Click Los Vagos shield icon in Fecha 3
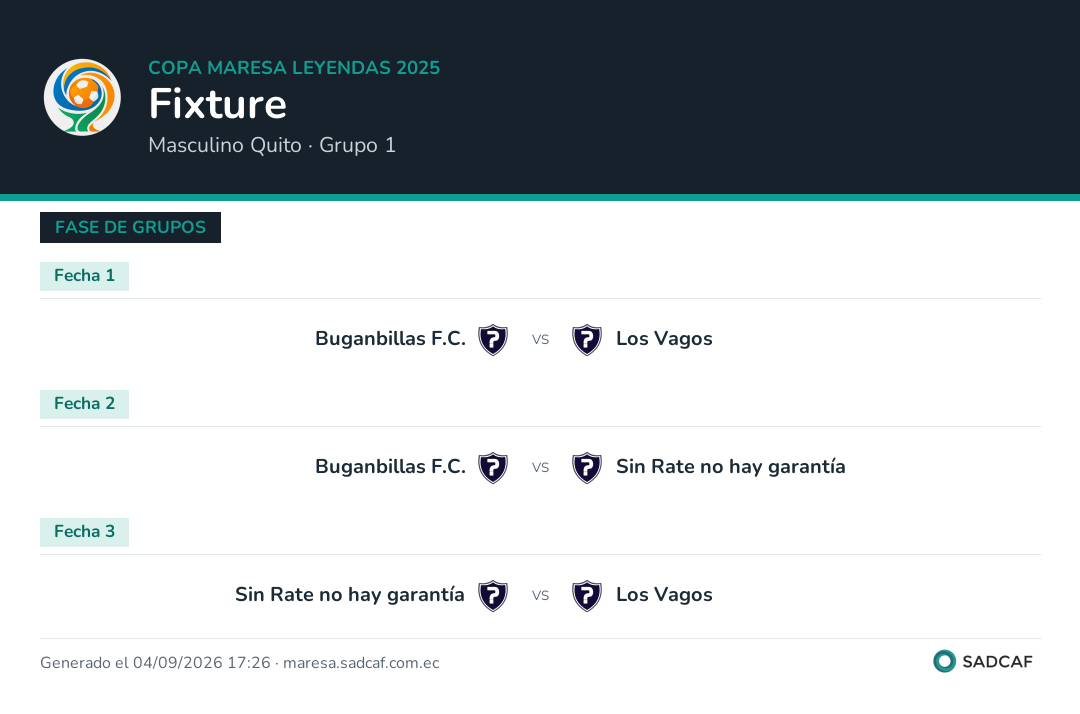Viewport: 1080px width, 714px height. point(587,596)
